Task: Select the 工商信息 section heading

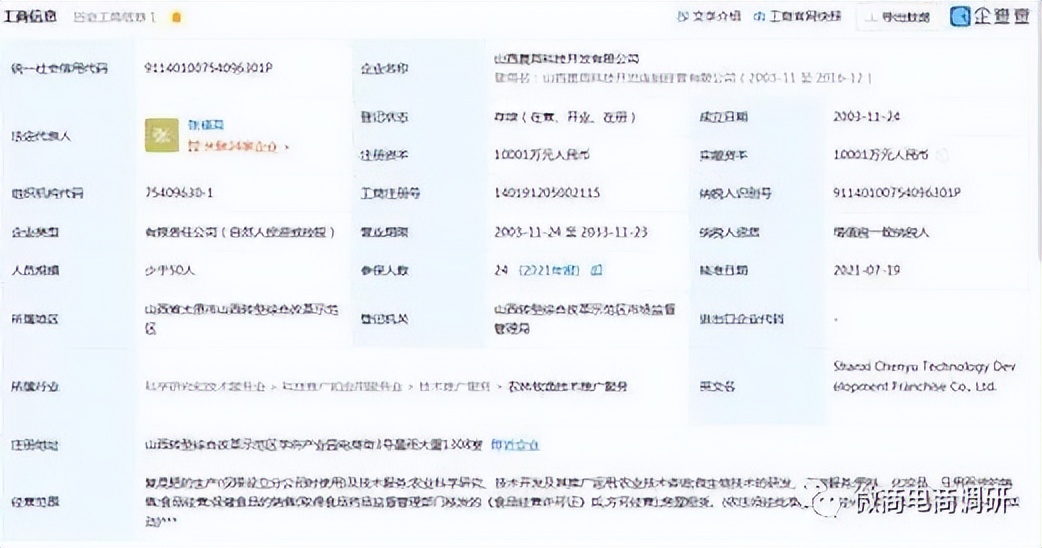Action: tap(30, 17)
